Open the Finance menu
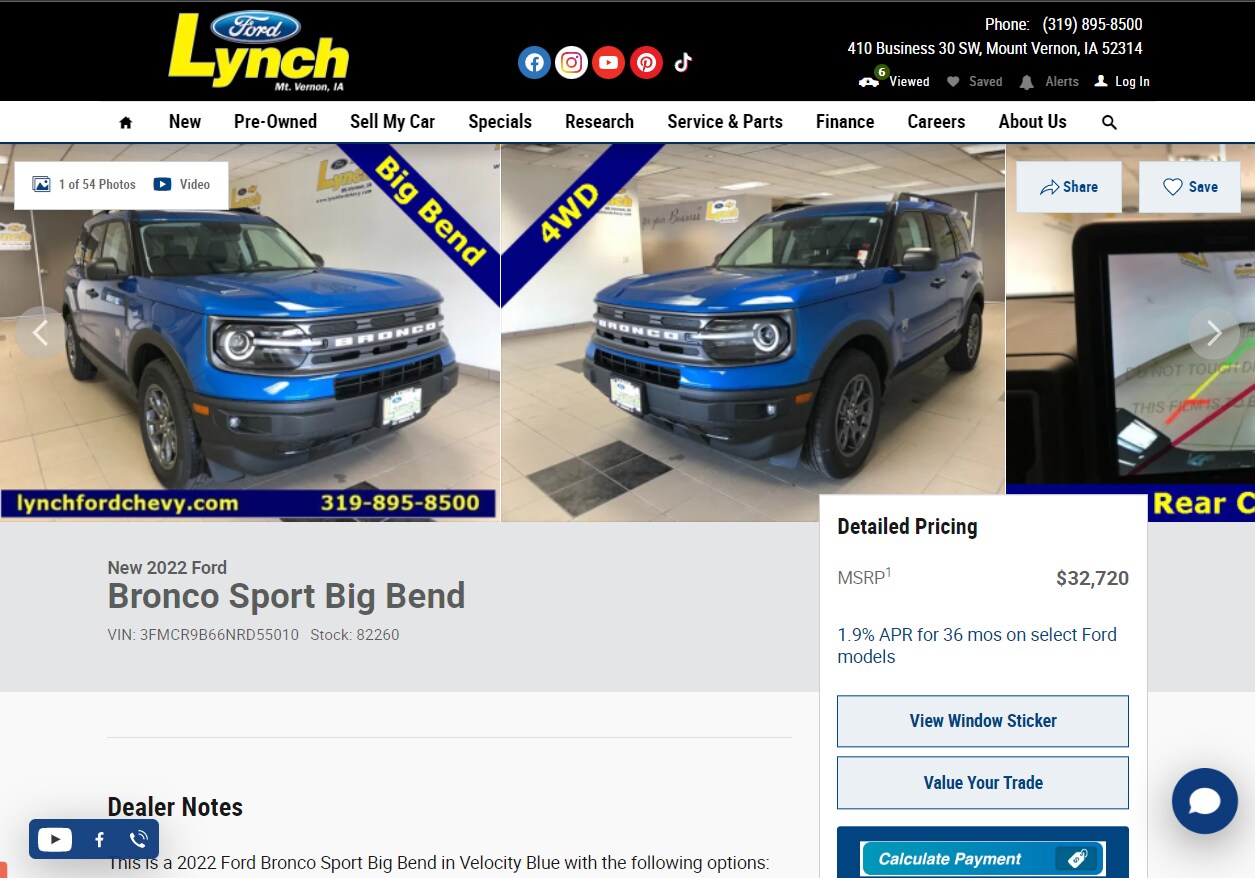 (x=845, y=122)
